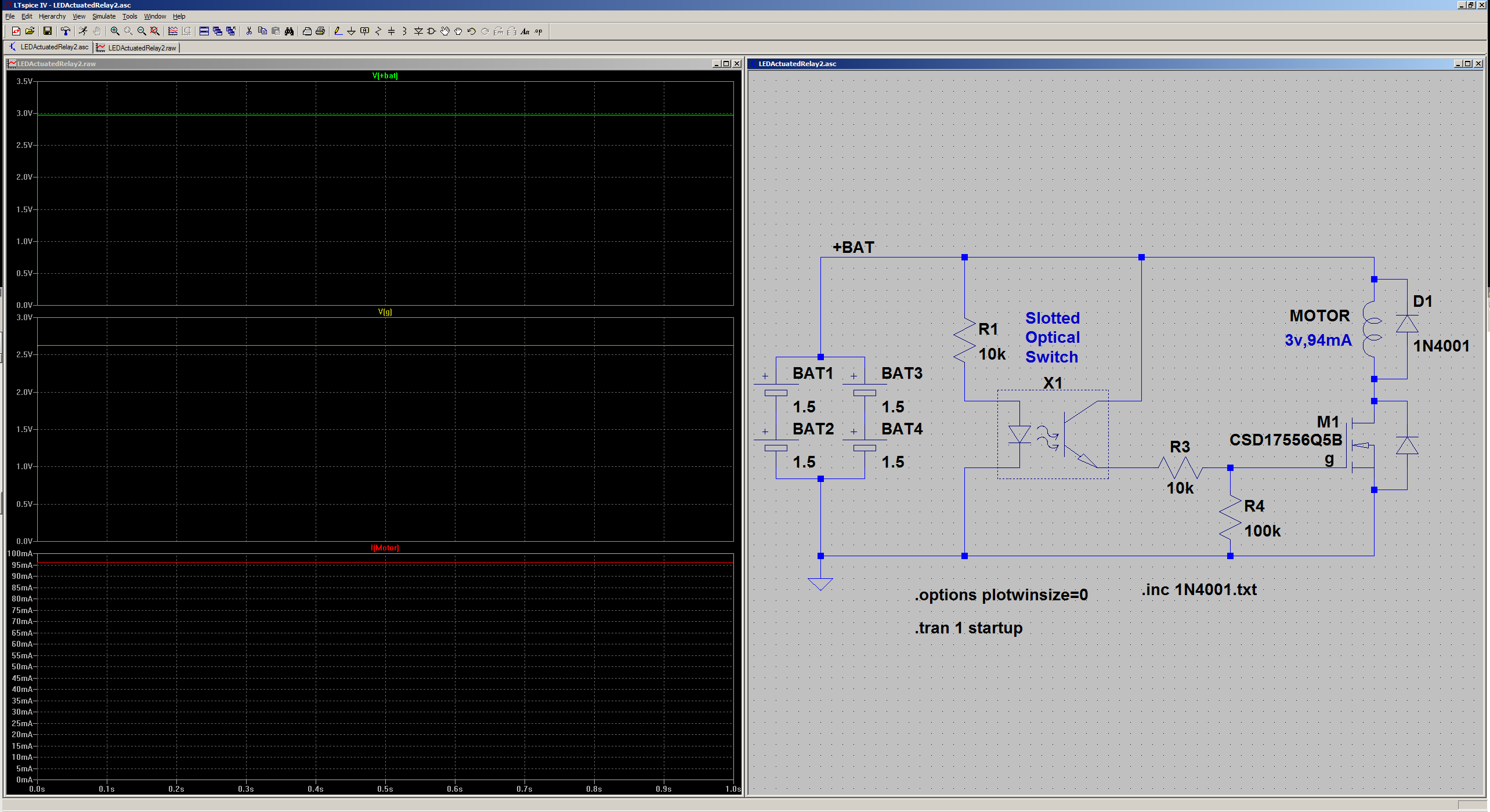Image resolution: width=1490 pixels, height=812 pixels.
Task: Click the MOTOR inductor label
Action: coord(1320,316)
